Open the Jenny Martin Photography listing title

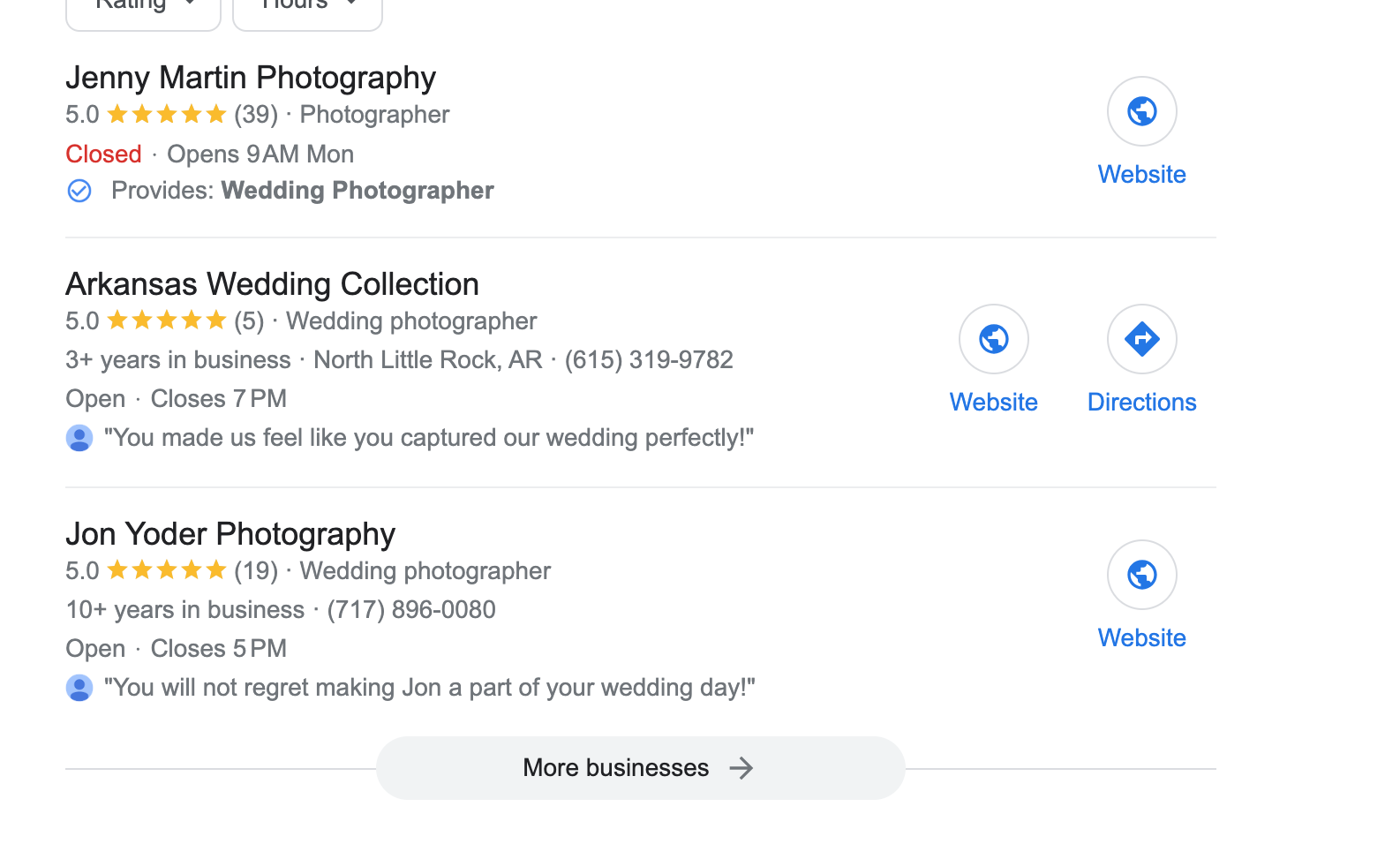pyautogui.click(x=251, y=78)
